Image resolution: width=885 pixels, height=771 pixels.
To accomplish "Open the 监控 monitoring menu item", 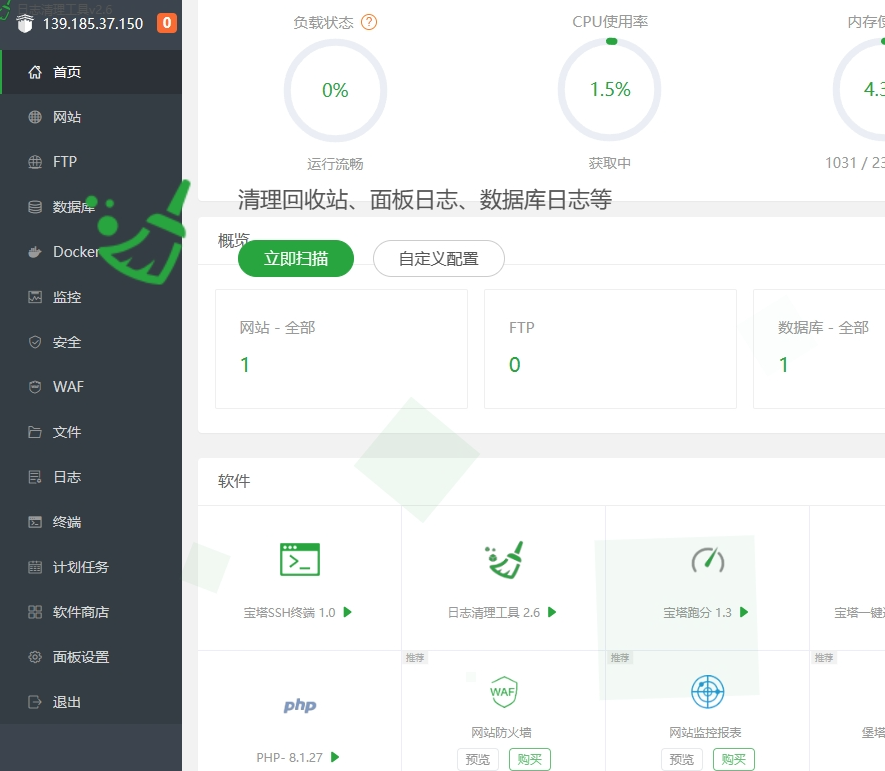I will point(91,297).
